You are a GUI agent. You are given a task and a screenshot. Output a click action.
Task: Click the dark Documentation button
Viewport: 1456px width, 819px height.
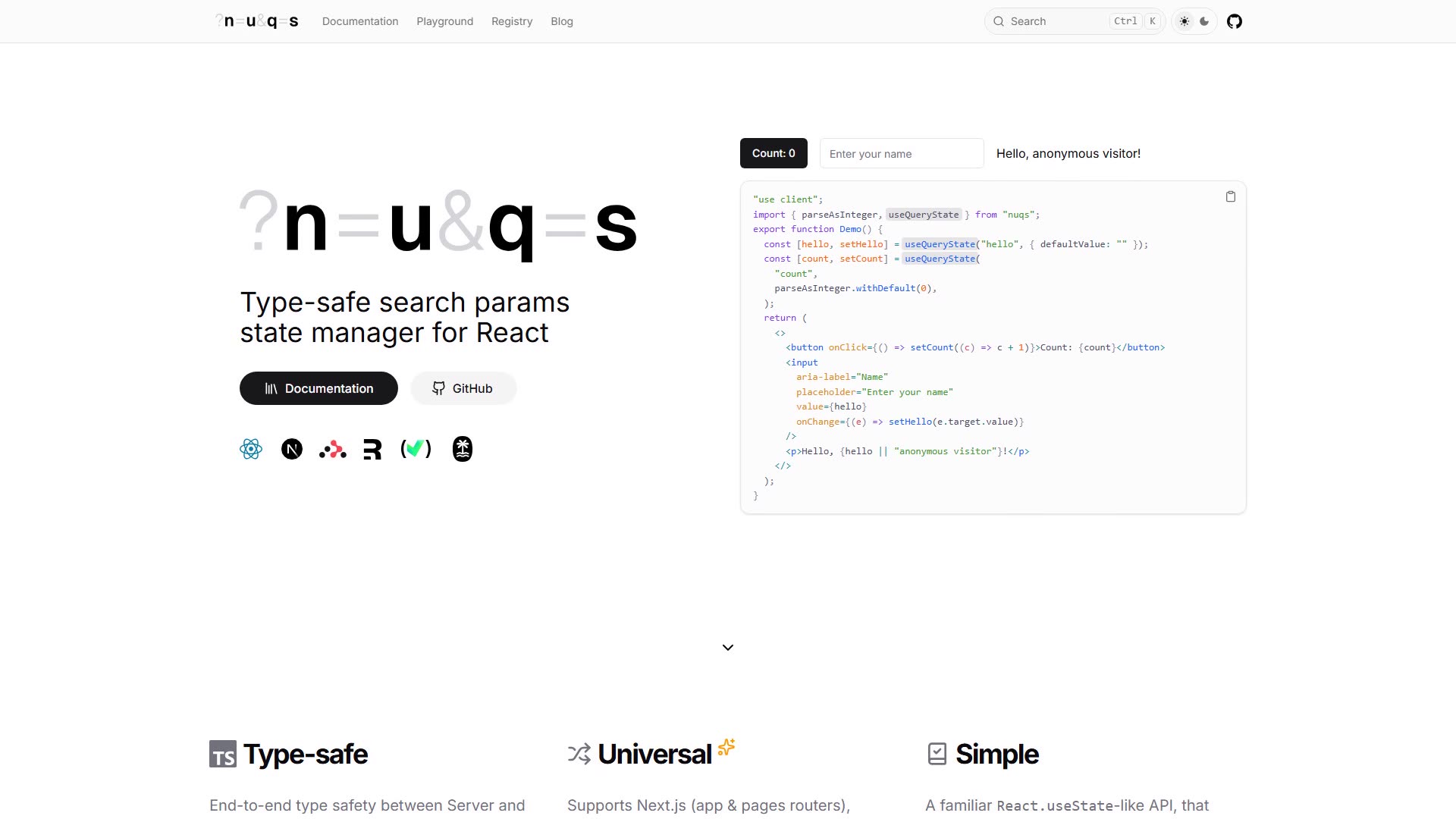[x=318, y=388]
